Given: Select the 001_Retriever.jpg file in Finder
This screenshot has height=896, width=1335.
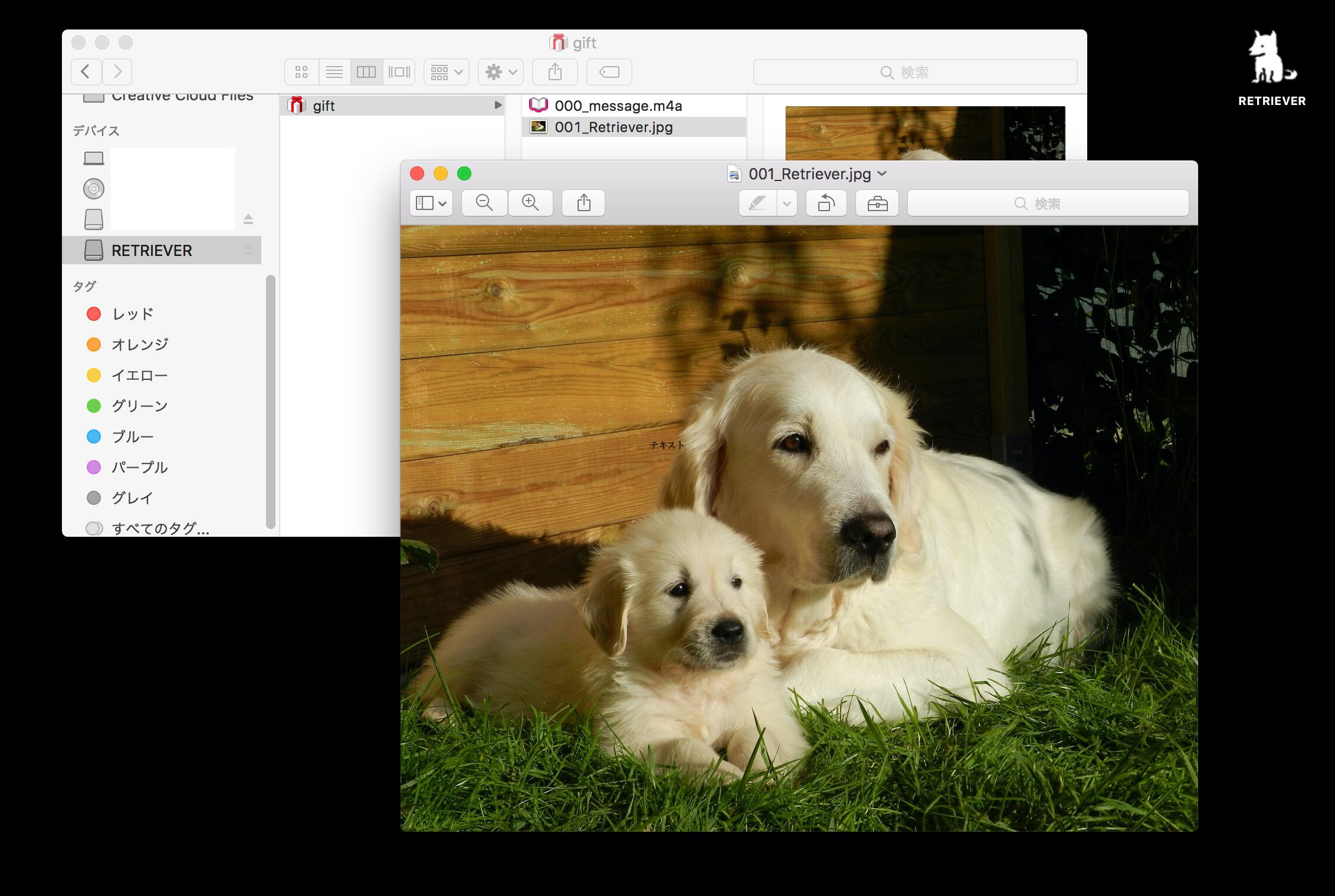Looking at the screenshot, I should click(x=634, y=127).
